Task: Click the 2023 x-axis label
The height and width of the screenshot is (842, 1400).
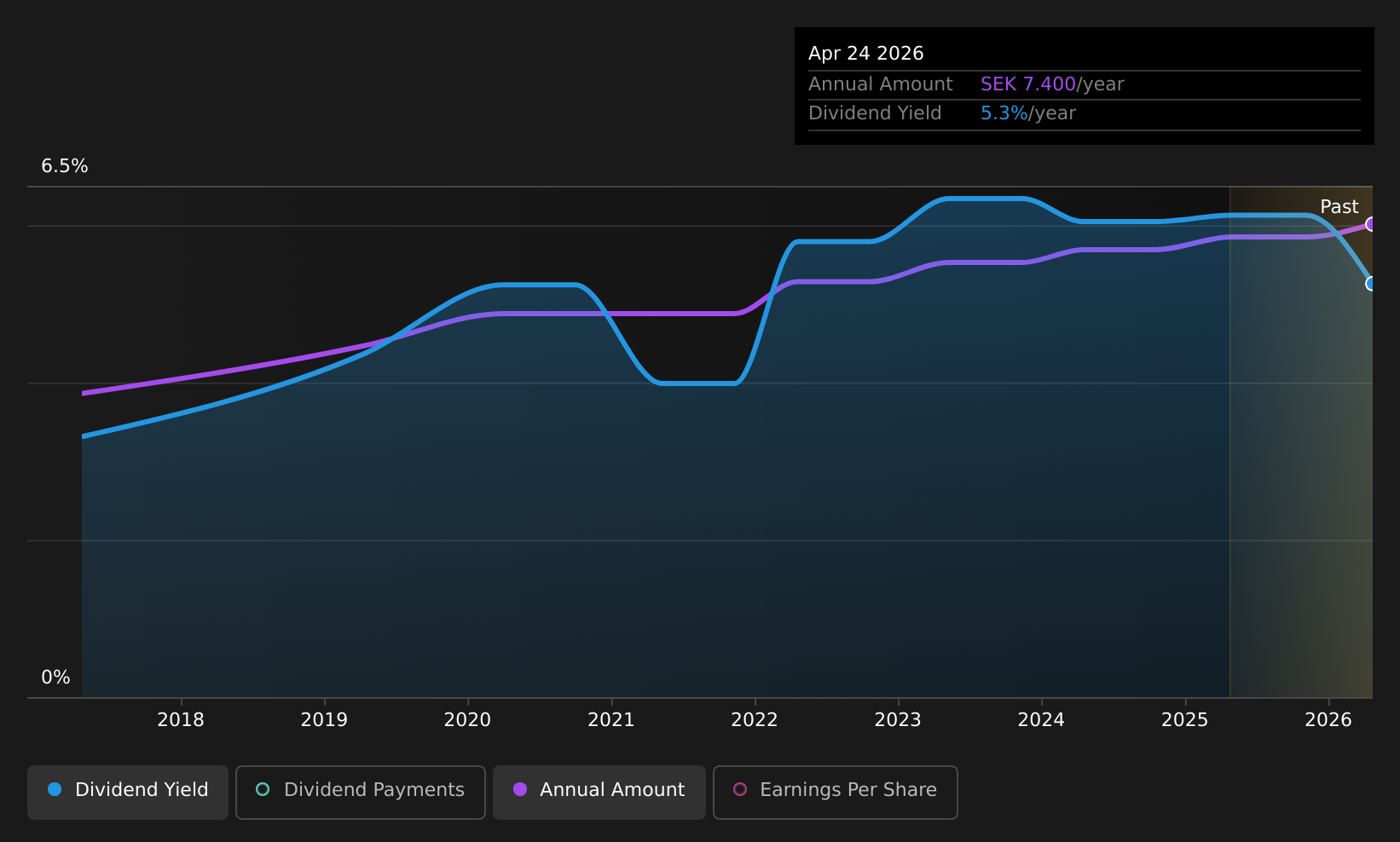Action: (898, 720)
